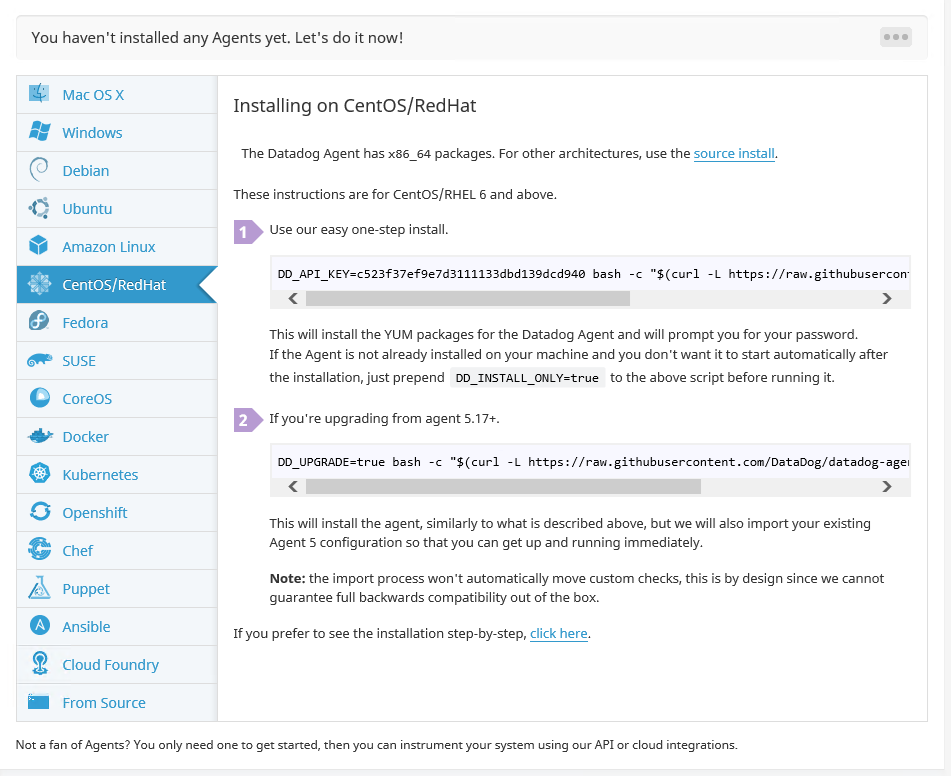Select Ansible instructions
The height and width of the screenshot is (776, 951).
[x=117, y=627]
